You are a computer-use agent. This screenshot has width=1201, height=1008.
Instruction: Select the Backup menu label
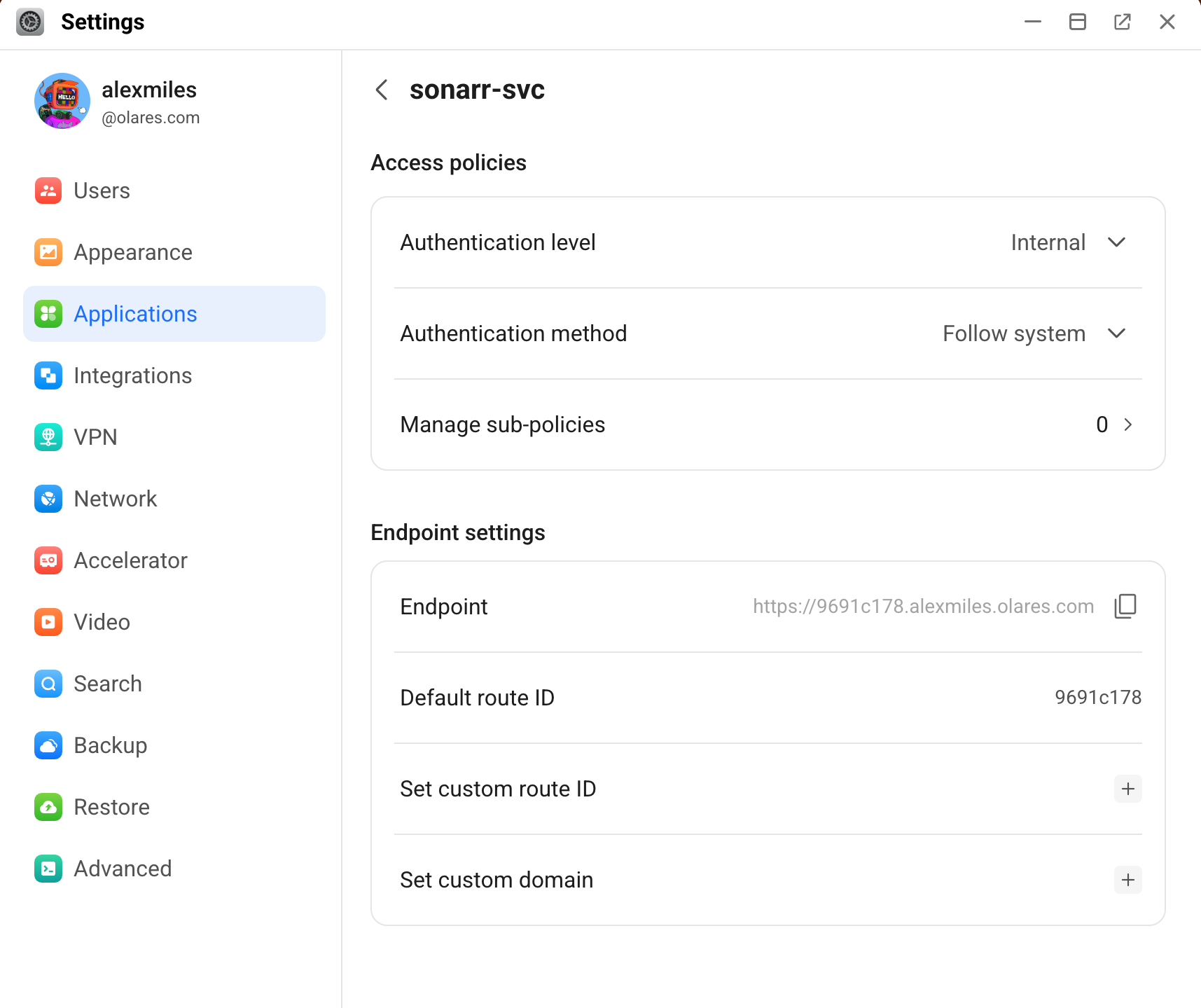point(111,745)
